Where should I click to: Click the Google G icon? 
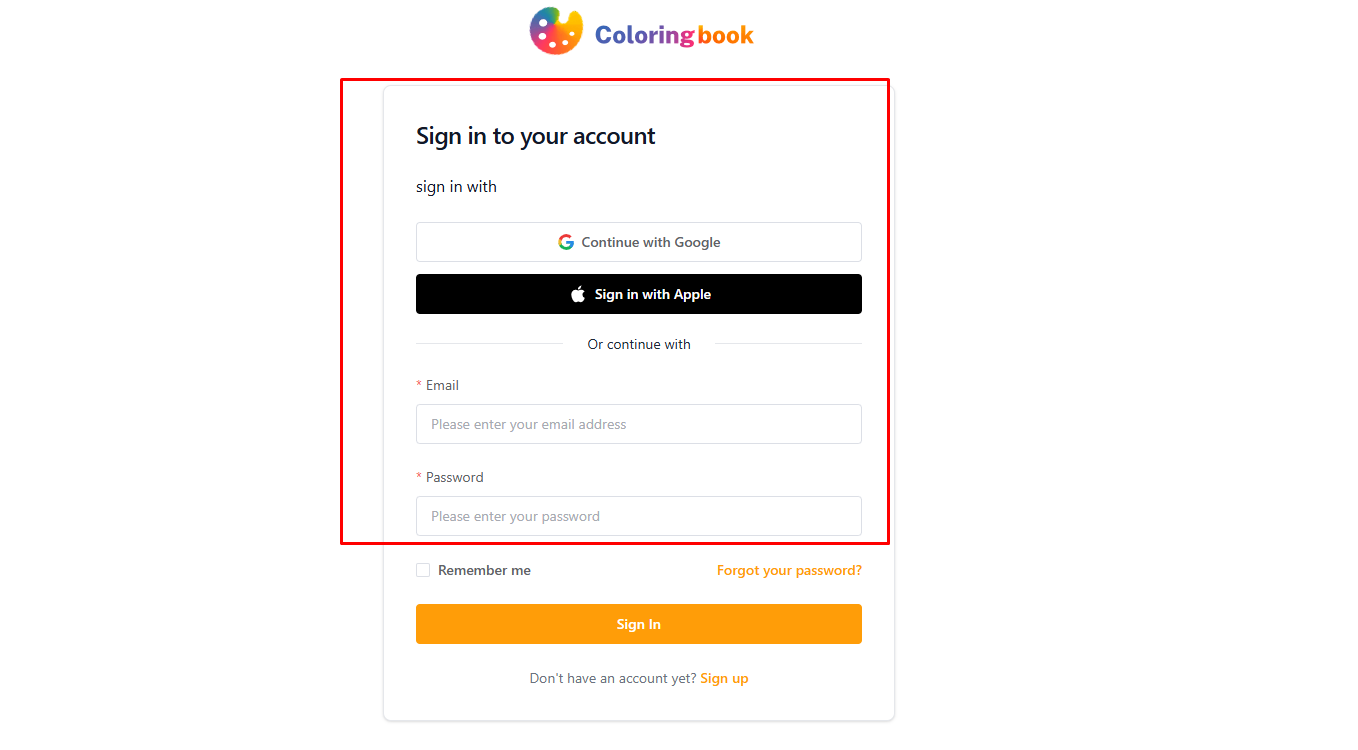click(566, 241)
